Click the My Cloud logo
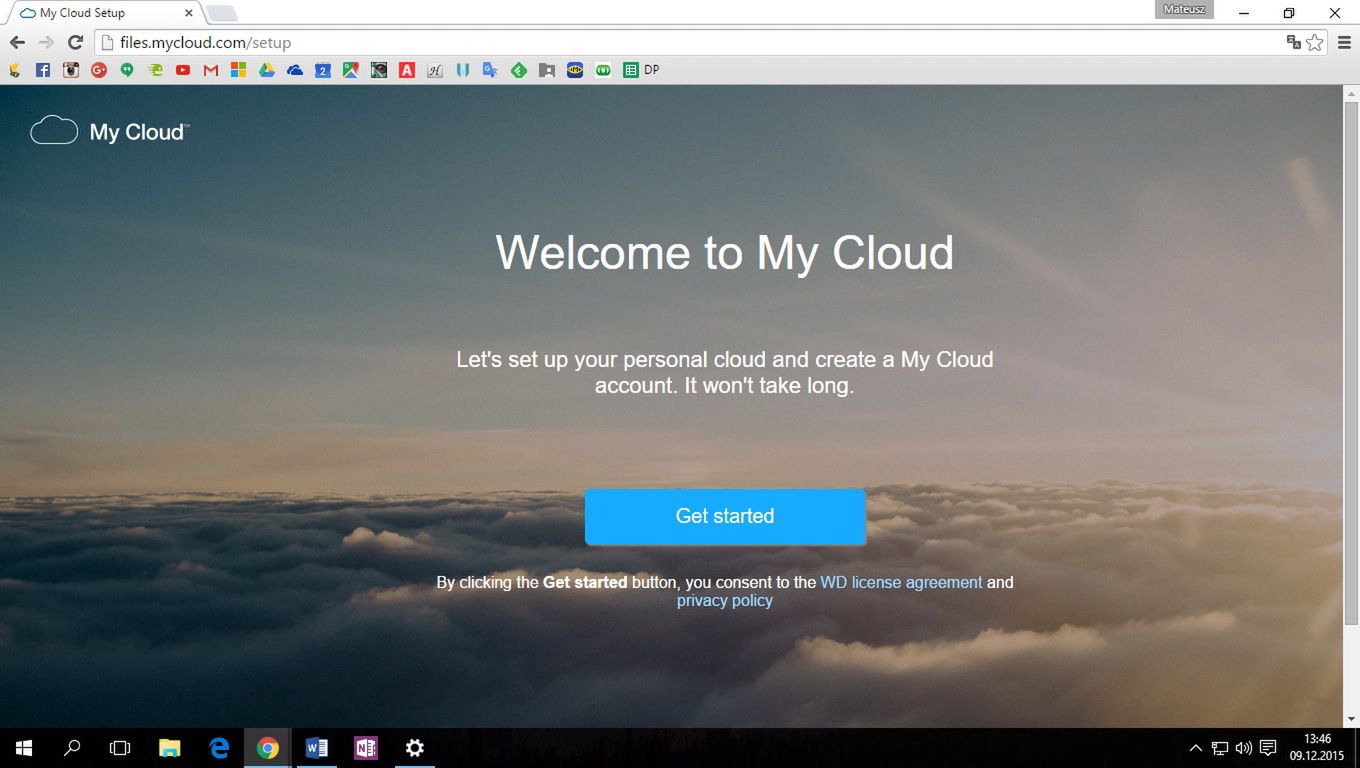Viewport: 1360px width, 768px height. point(110,131)
